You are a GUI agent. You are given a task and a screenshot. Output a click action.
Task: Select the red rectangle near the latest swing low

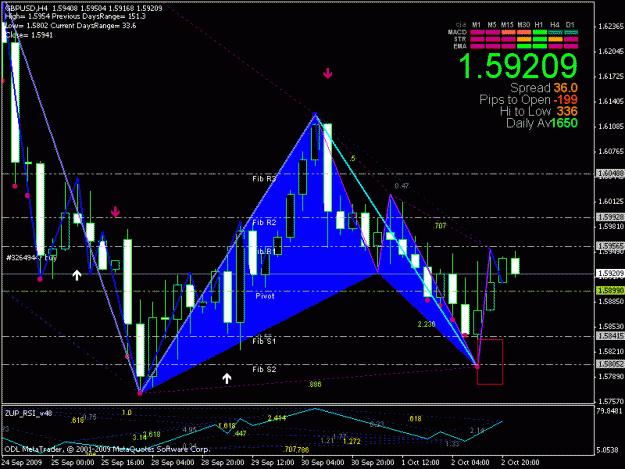[490, 362]
